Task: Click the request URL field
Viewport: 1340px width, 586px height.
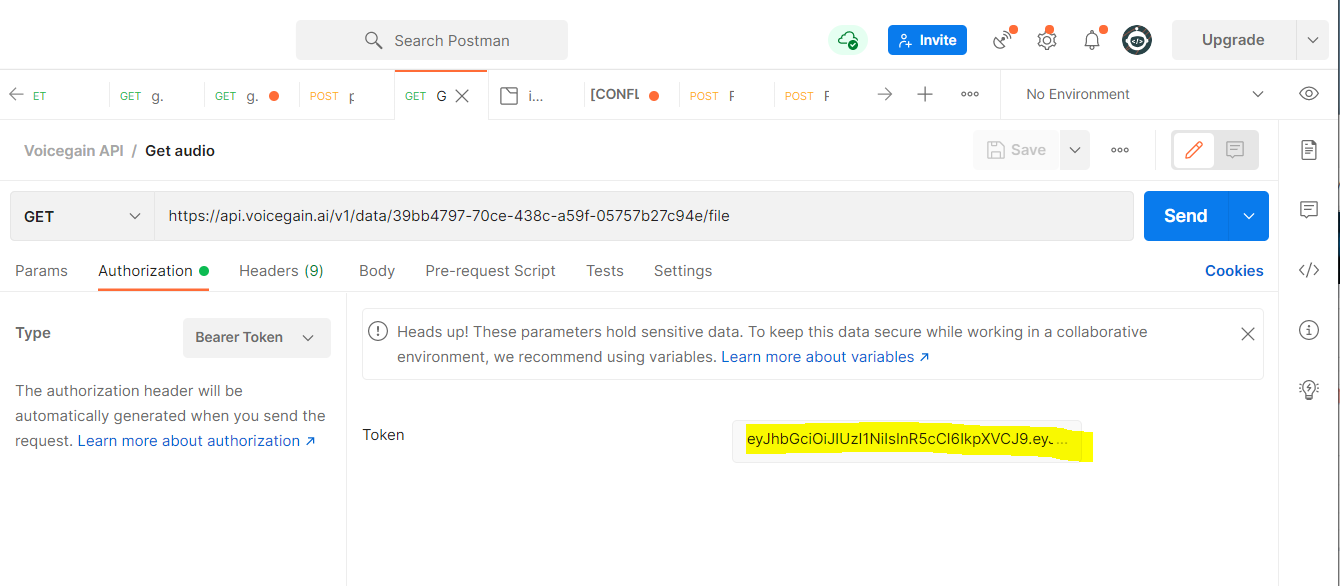Action: click(643, 216)
